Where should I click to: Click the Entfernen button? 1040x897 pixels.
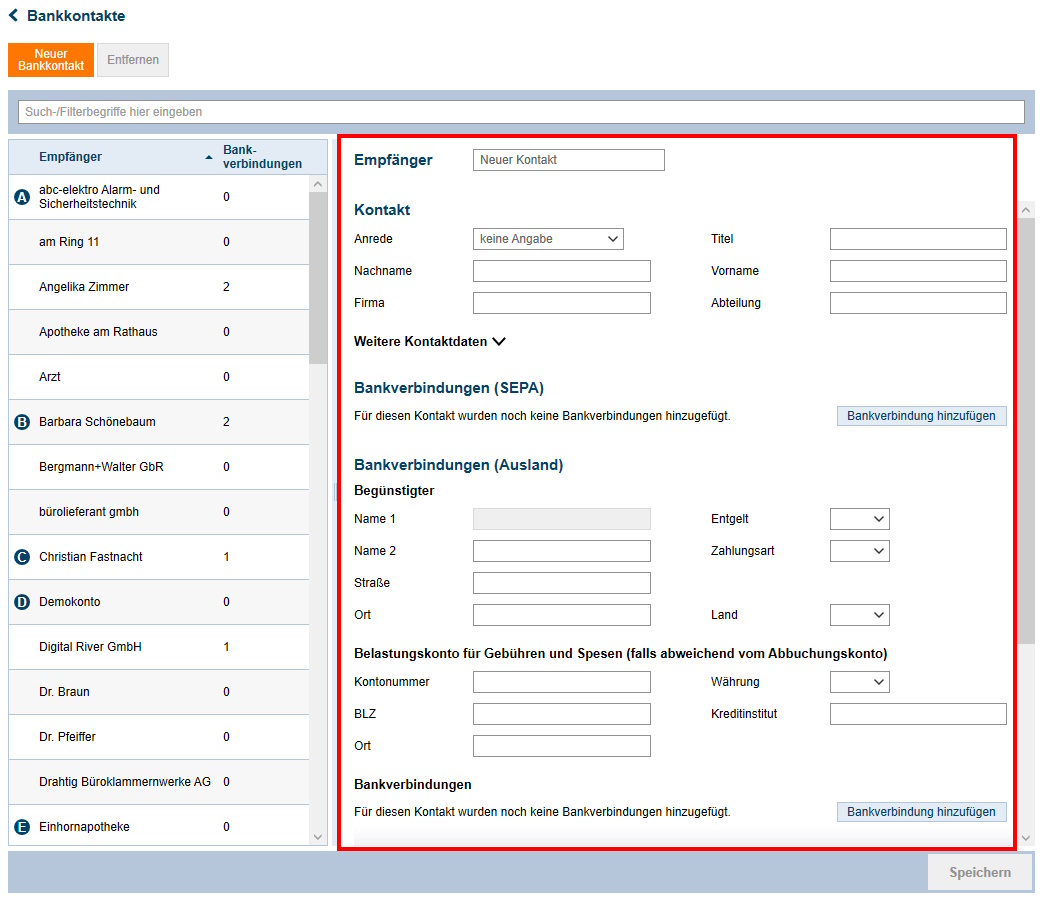tap(133, 60)
